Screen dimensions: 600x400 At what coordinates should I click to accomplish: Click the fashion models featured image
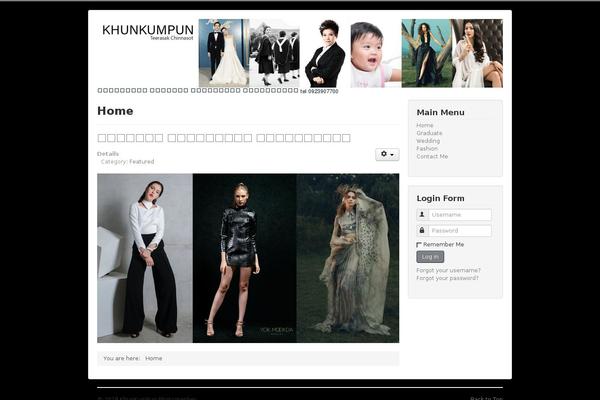[248, 258]
